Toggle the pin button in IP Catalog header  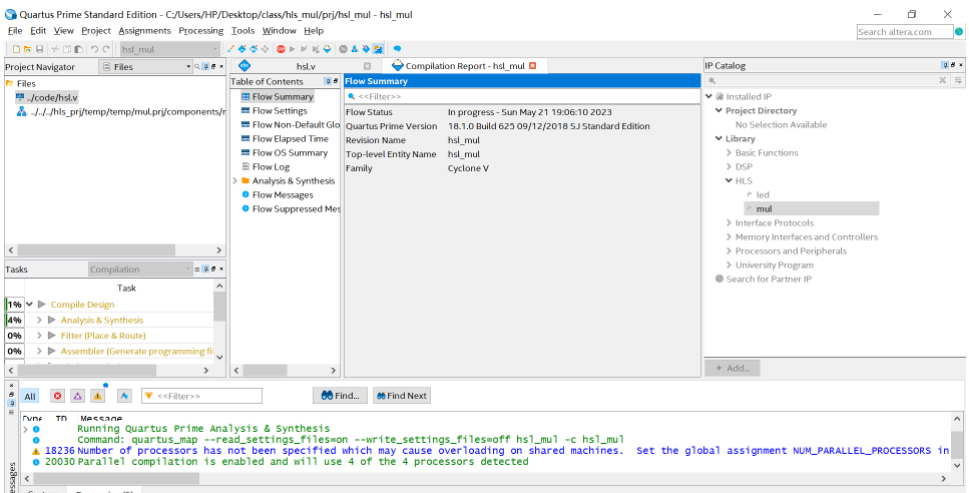click(x=945, y=65)
